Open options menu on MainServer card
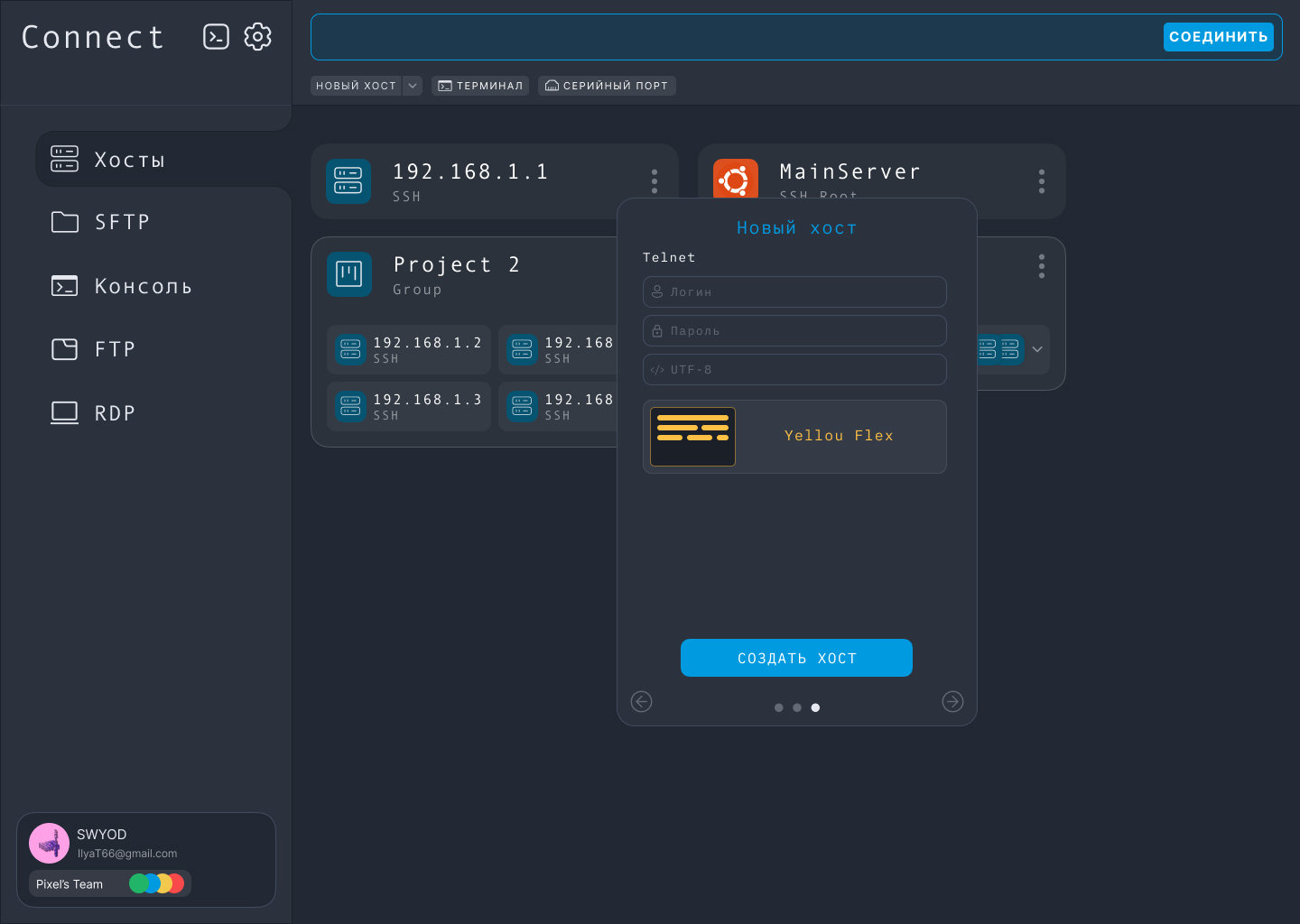Image resolution: width=1300 pixels, height=924 pixels. coord(1041,181)
